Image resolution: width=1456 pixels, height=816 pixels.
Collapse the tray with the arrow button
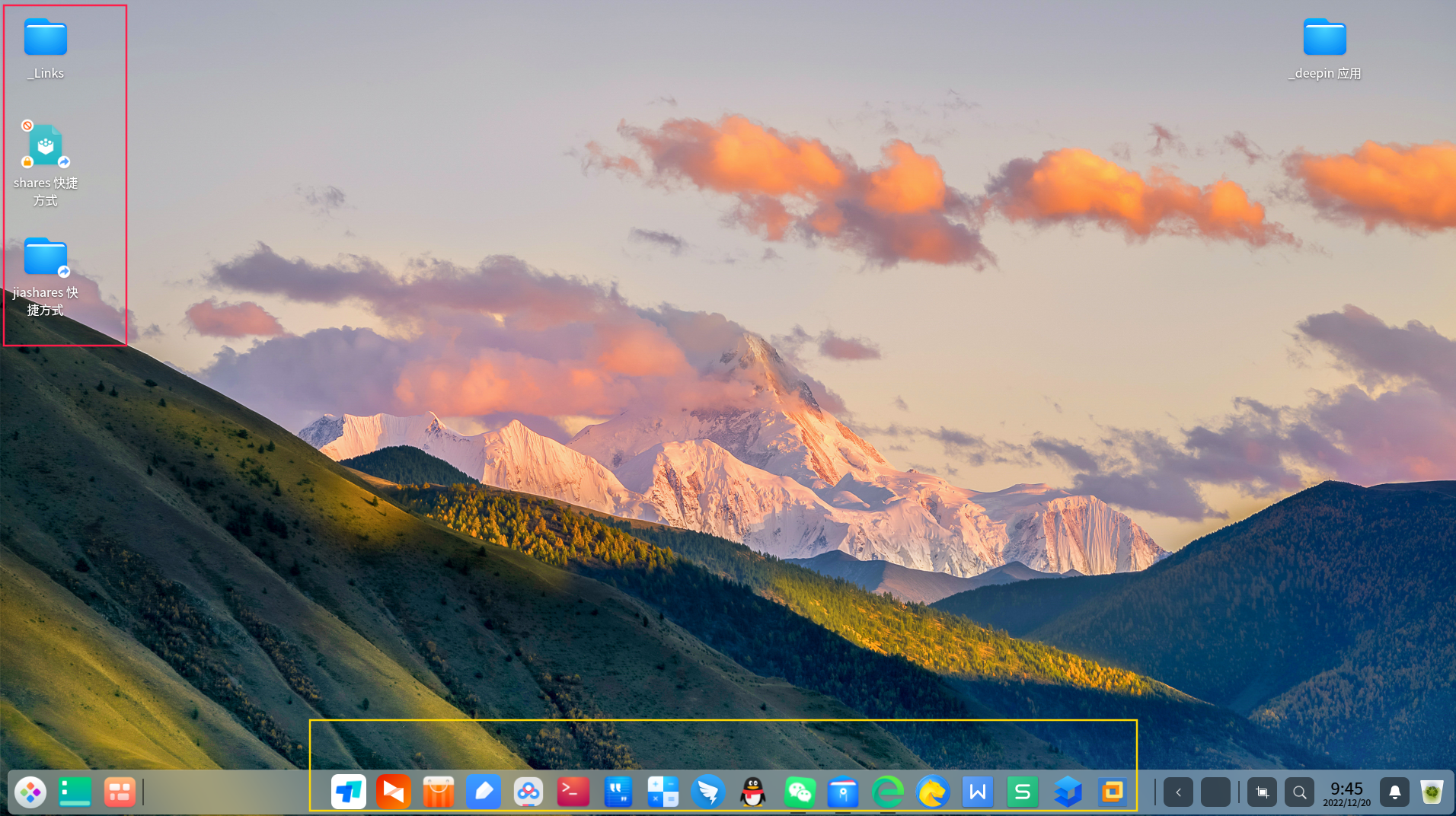[1178, 792]
